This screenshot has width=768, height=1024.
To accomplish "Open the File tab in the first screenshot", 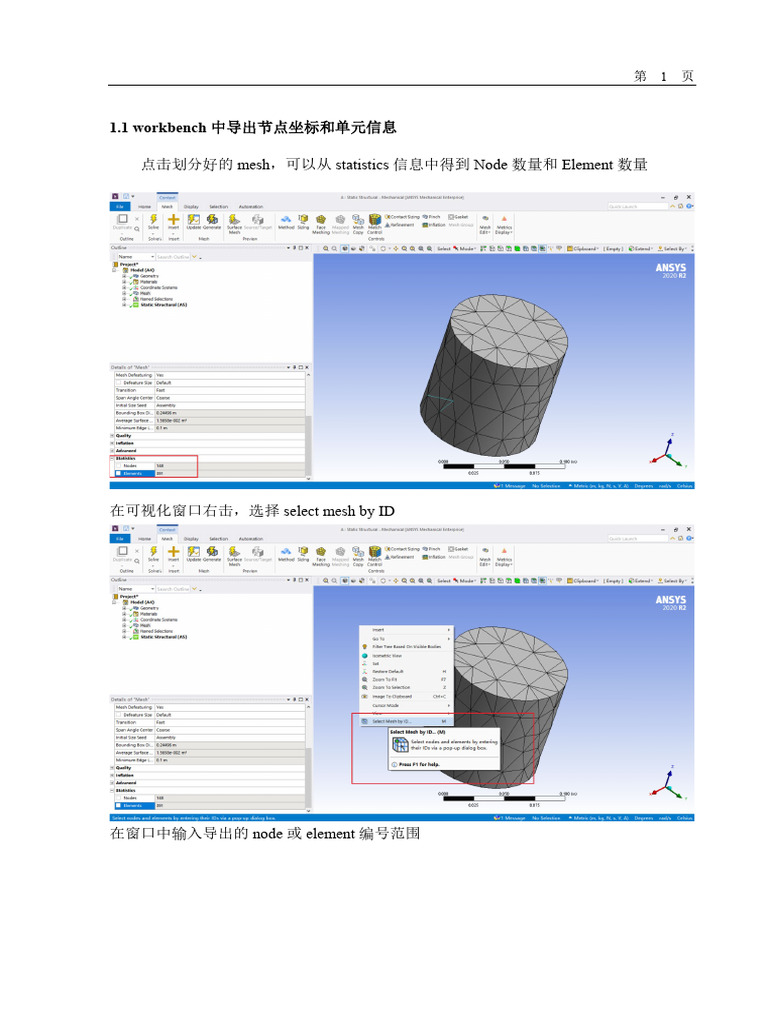I will (x=120, y=206).
